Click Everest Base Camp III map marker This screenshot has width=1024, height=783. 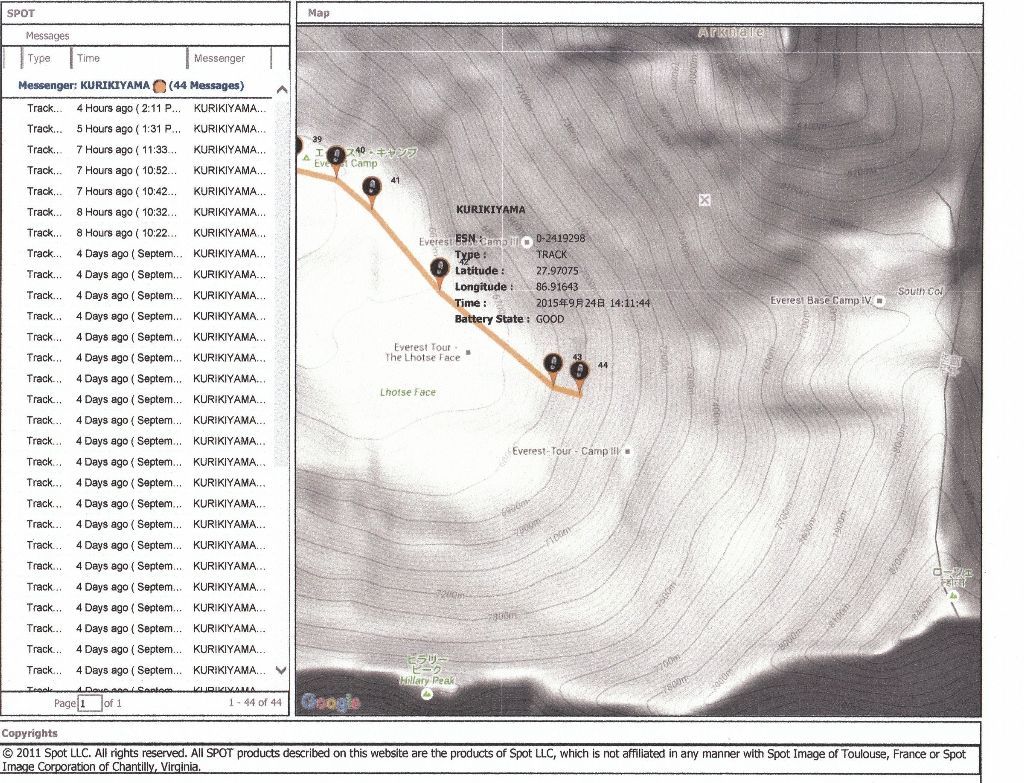(x=527, y=242)
